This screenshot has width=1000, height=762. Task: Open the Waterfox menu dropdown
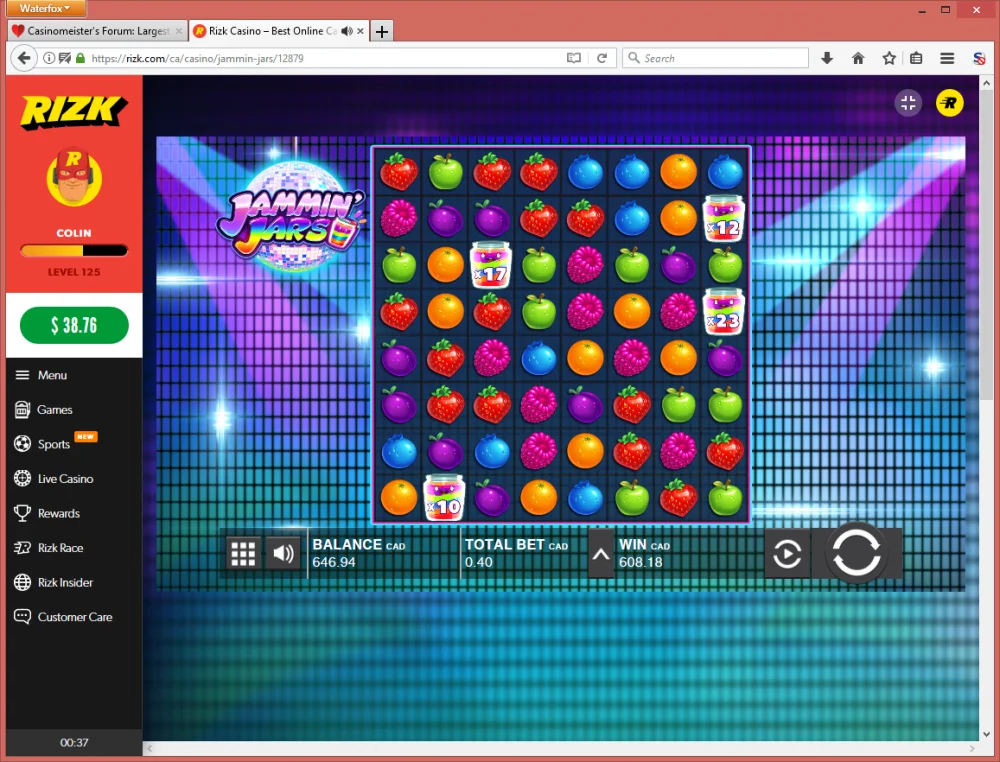click(46, 8)
